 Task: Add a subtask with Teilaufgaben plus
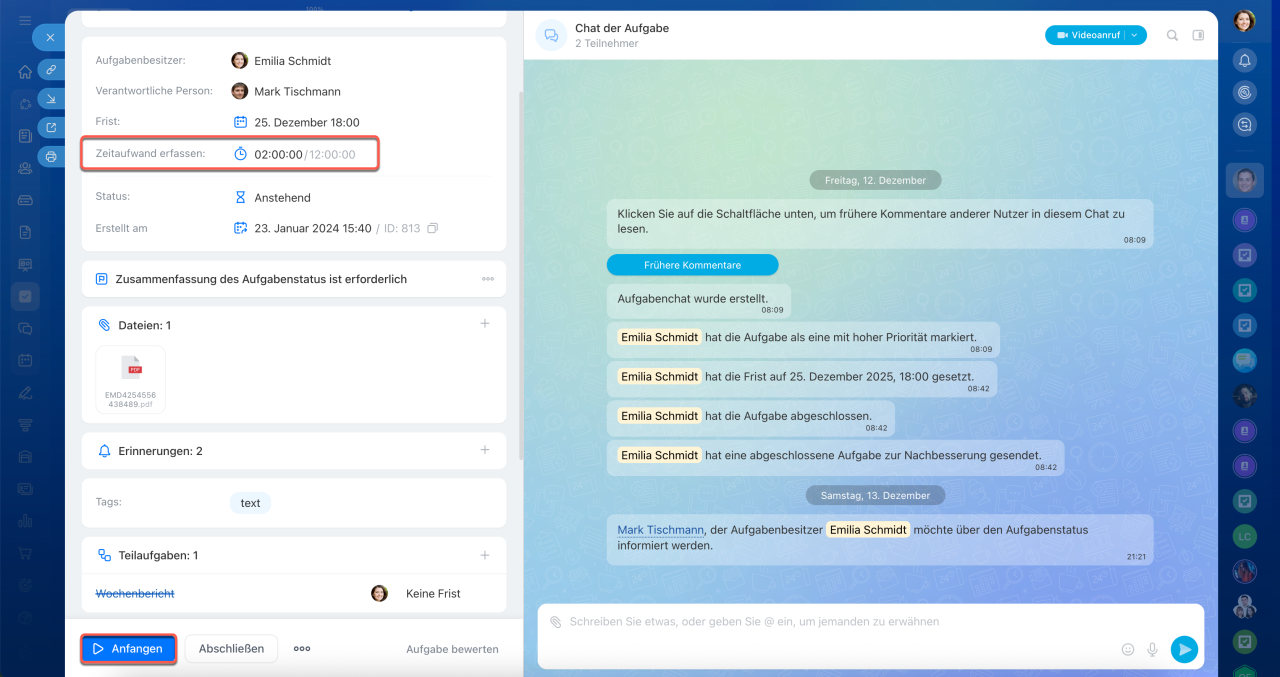(485, 555)
